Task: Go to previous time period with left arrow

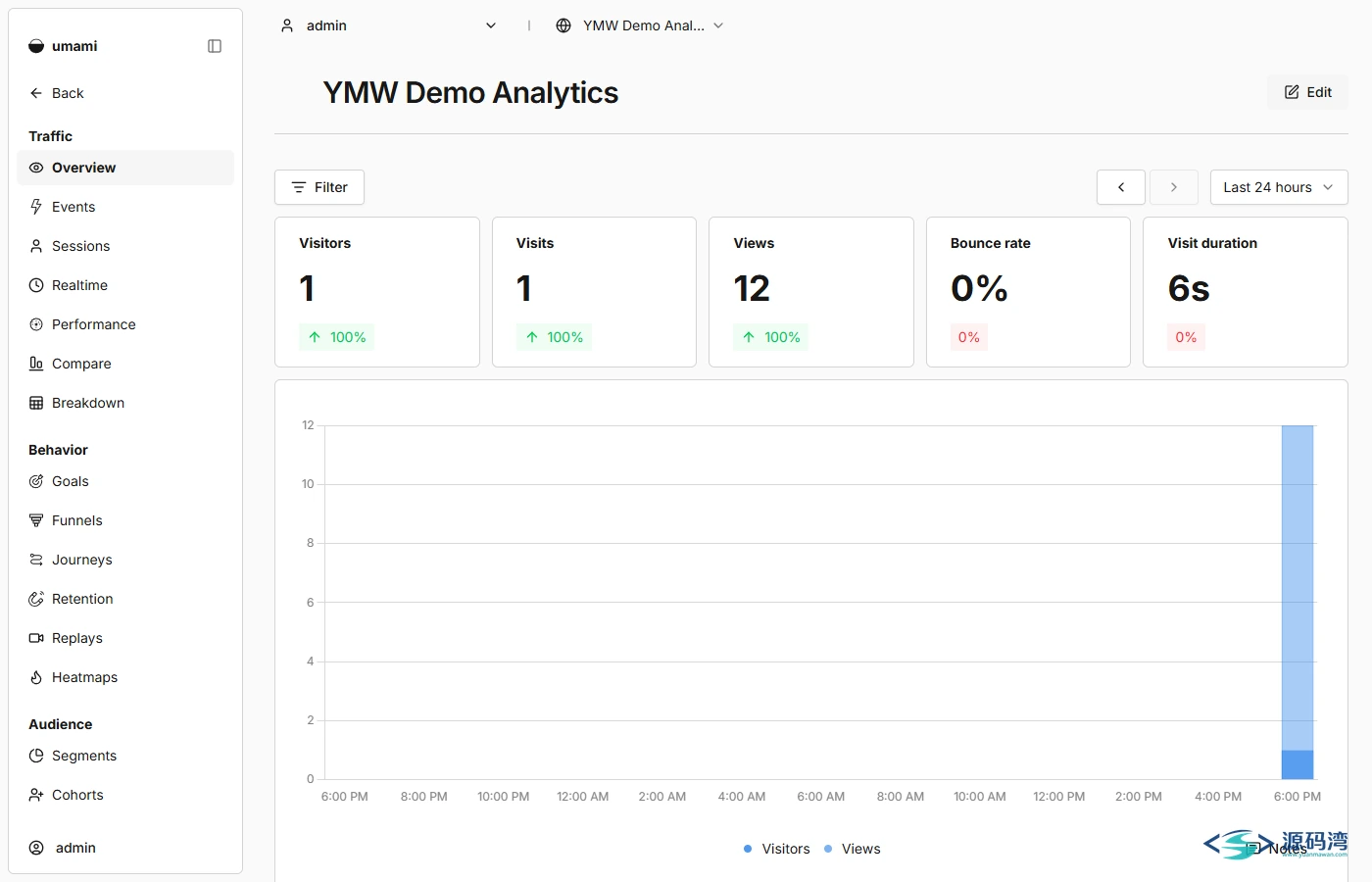Action: tap(1121, 187)
